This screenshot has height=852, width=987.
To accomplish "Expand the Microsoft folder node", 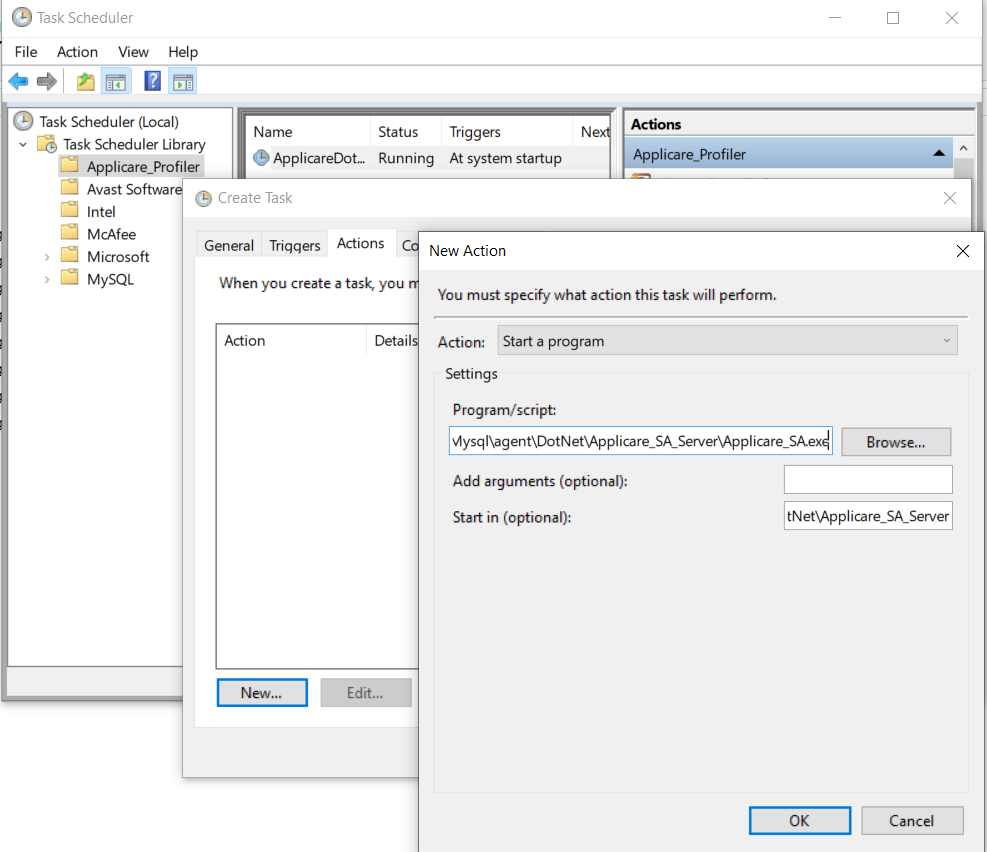I will [46, 257].
